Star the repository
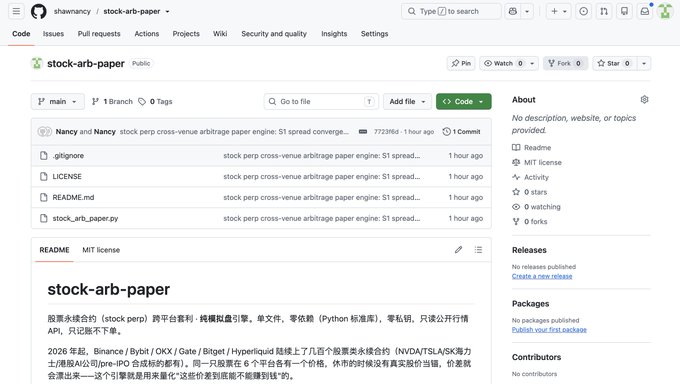Image resolution: width=680 pixels, height=384 pixels. [614, 63]
